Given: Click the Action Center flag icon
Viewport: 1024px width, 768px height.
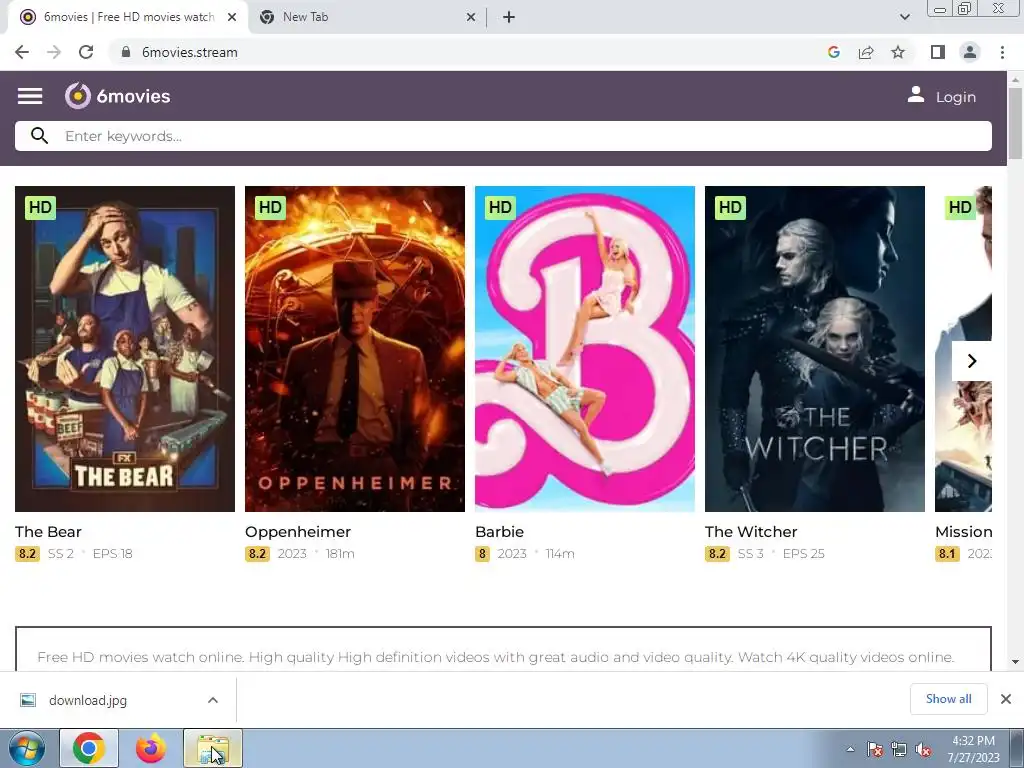Looking at the screenshot, I should click(874, 749).
